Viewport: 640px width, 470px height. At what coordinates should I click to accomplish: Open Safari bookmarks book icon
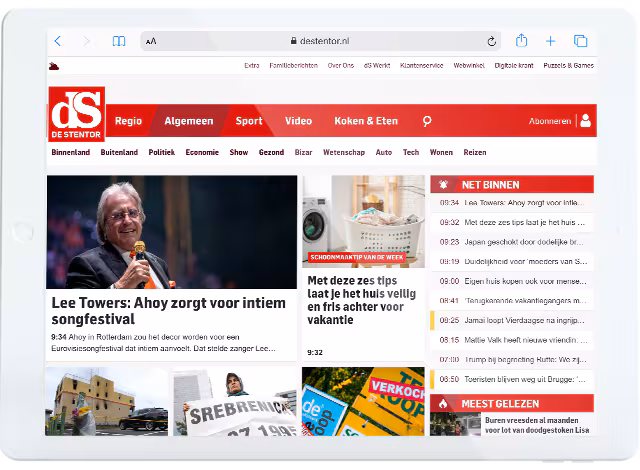119,41
